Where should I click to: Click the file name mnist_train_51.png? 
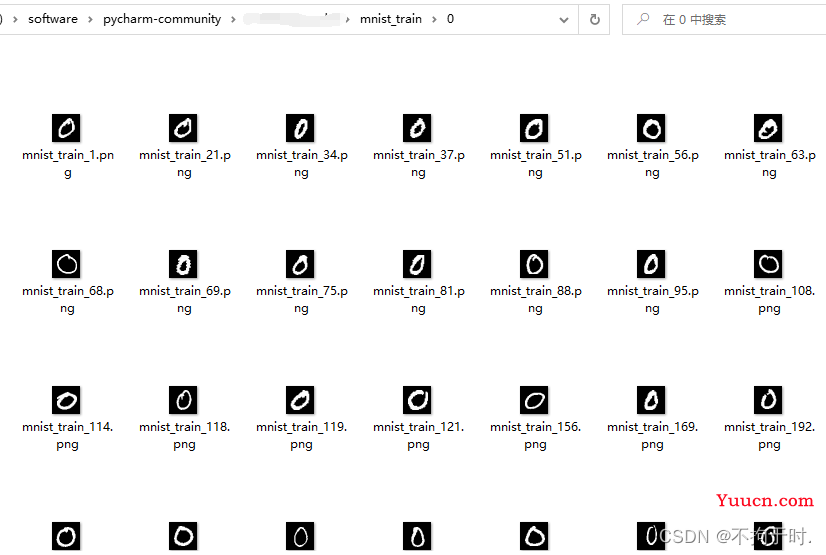536,164
